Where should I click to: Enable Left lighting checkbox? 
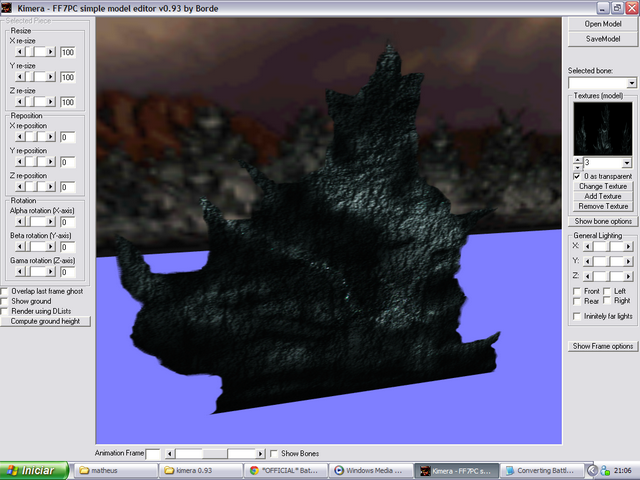click(607, 291)
